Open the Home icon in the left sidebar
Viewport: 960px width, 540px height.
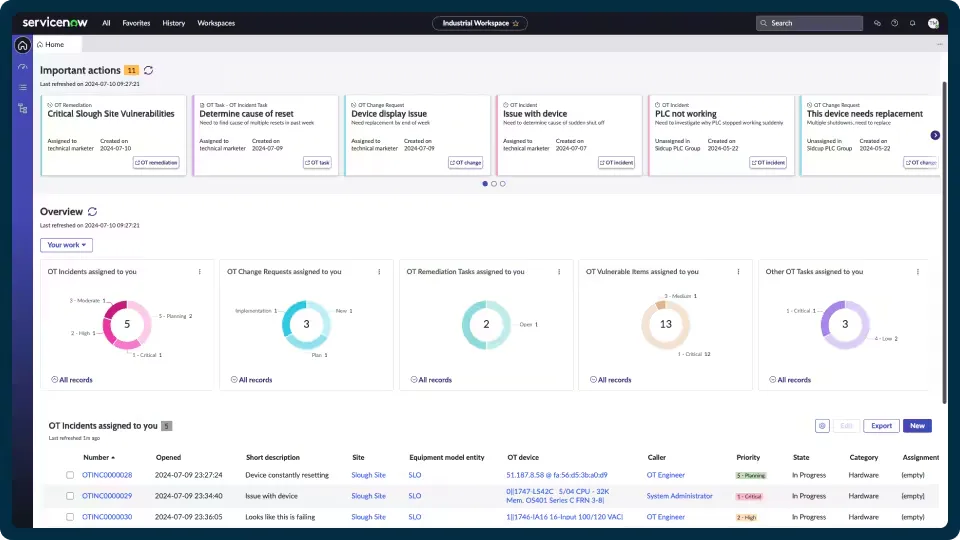click(x=22, y=45)
